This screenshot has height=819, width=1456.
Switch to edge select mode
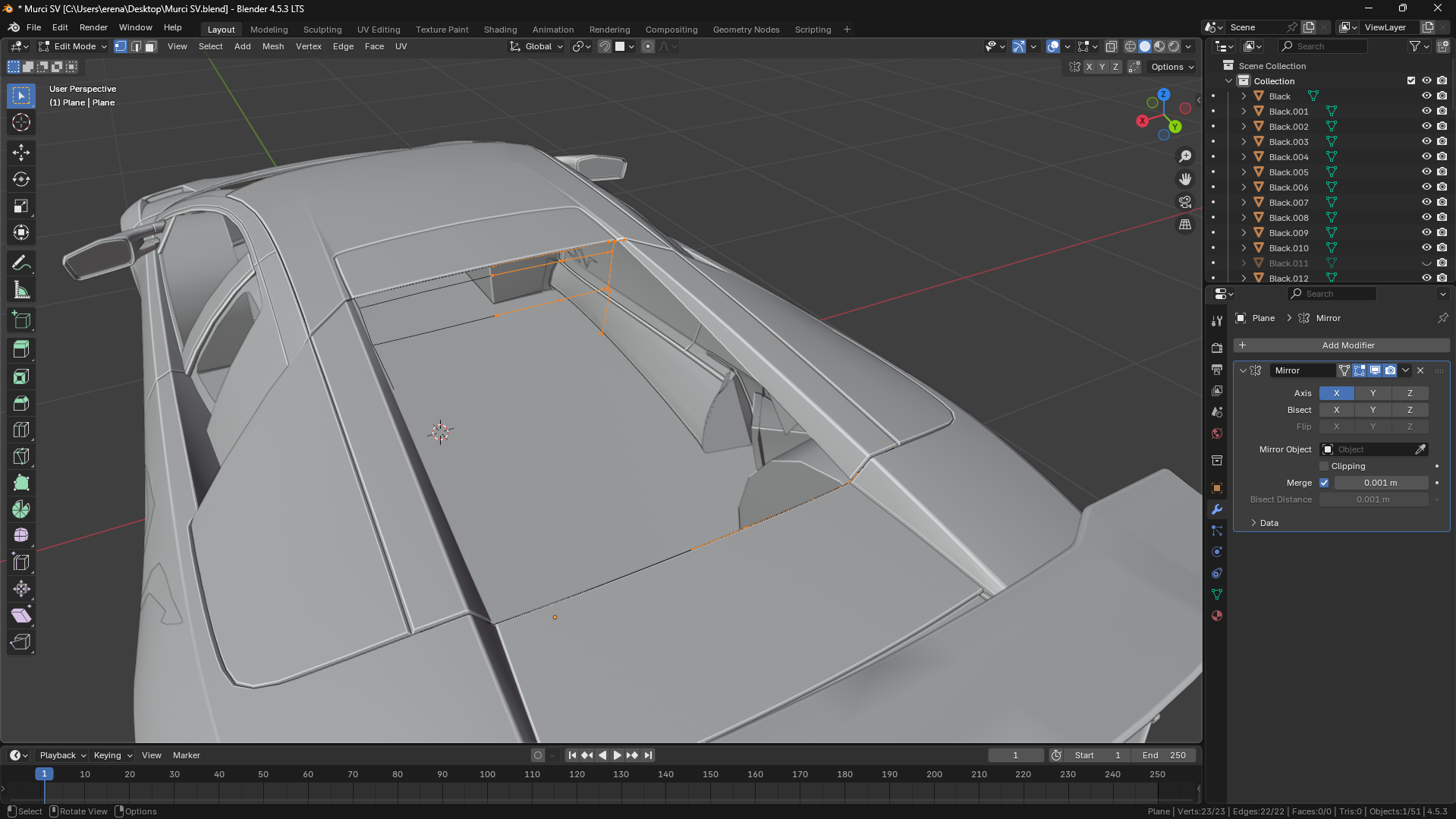coord(136,46)
